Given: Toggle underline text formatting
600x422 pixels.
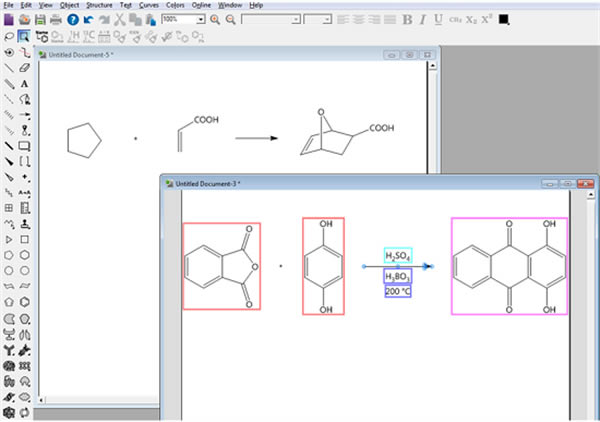Looking at the screenshot, I should point(439,19).
